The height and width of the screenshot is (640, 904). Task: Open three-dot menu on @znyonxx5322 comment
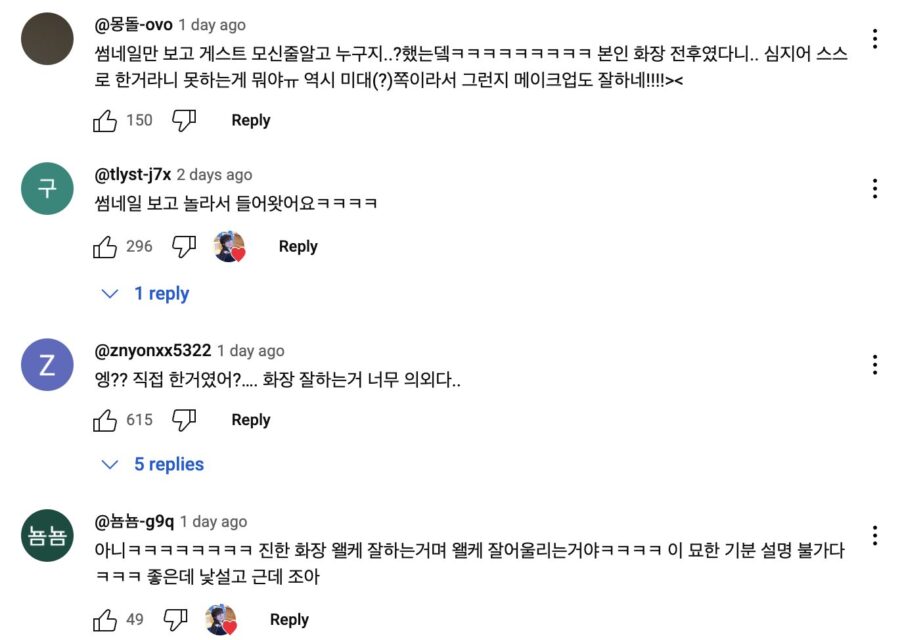875,365
